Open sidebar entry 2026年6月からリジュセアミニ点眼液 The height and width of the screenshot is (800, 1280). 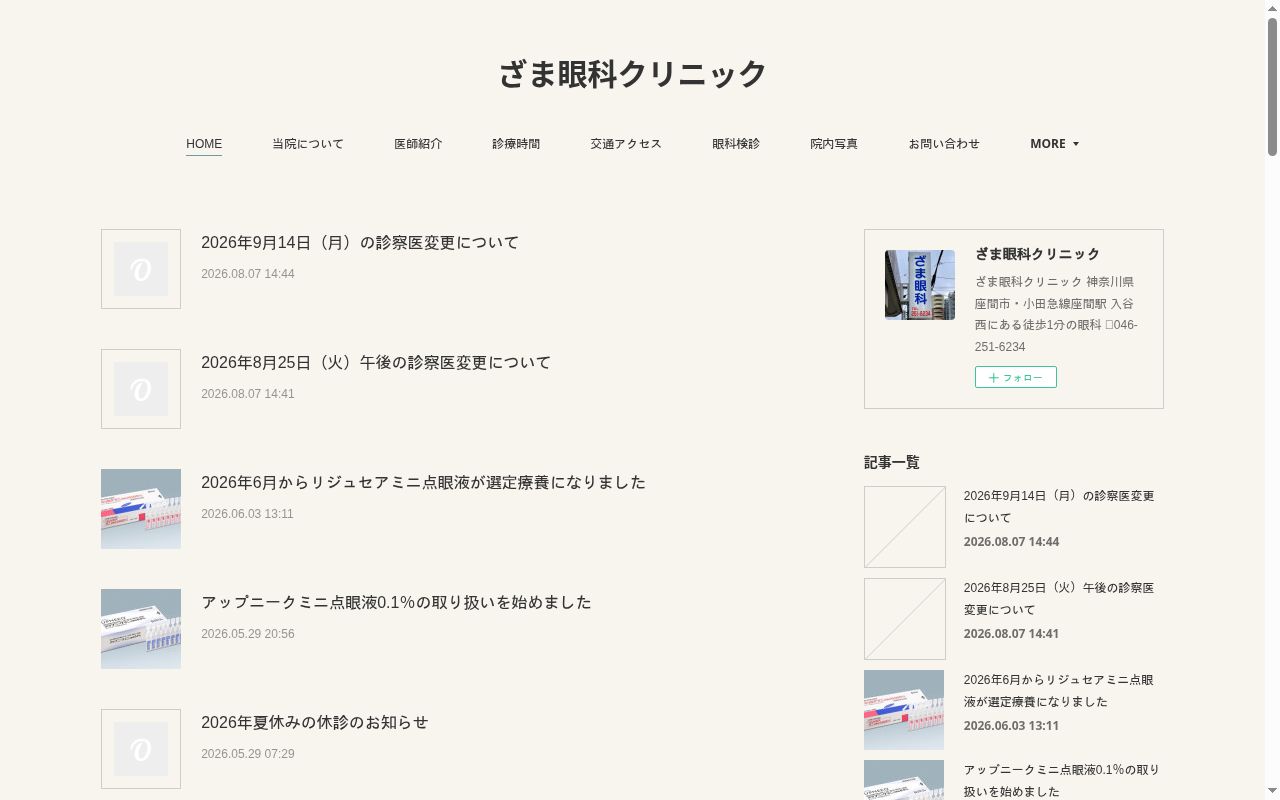click(1059, 691)
